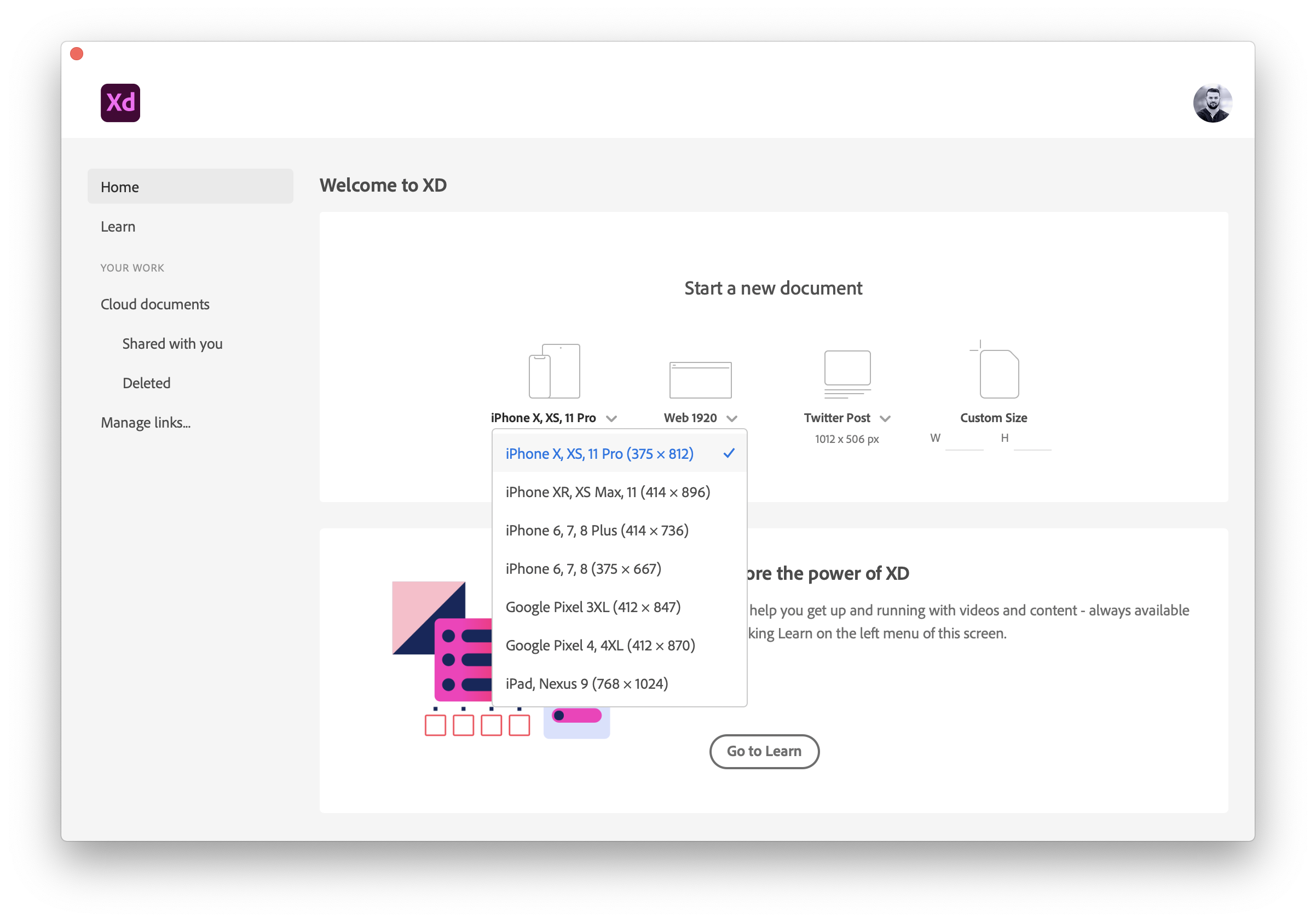Image resolution: width=1316 pixels, height=922 pixels.
Task: Click the Custom Size width W field
Action: pos(964,440)
